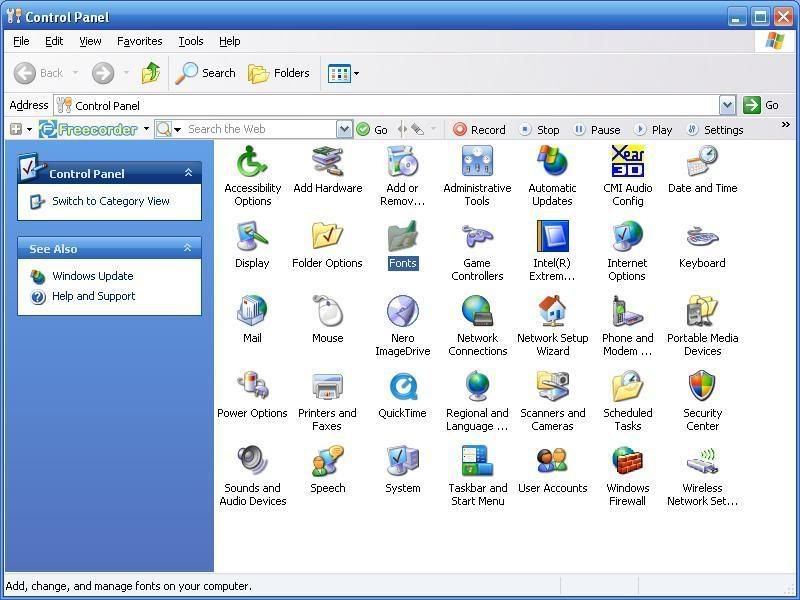Open the Add Hardware applet

[328, 169]
